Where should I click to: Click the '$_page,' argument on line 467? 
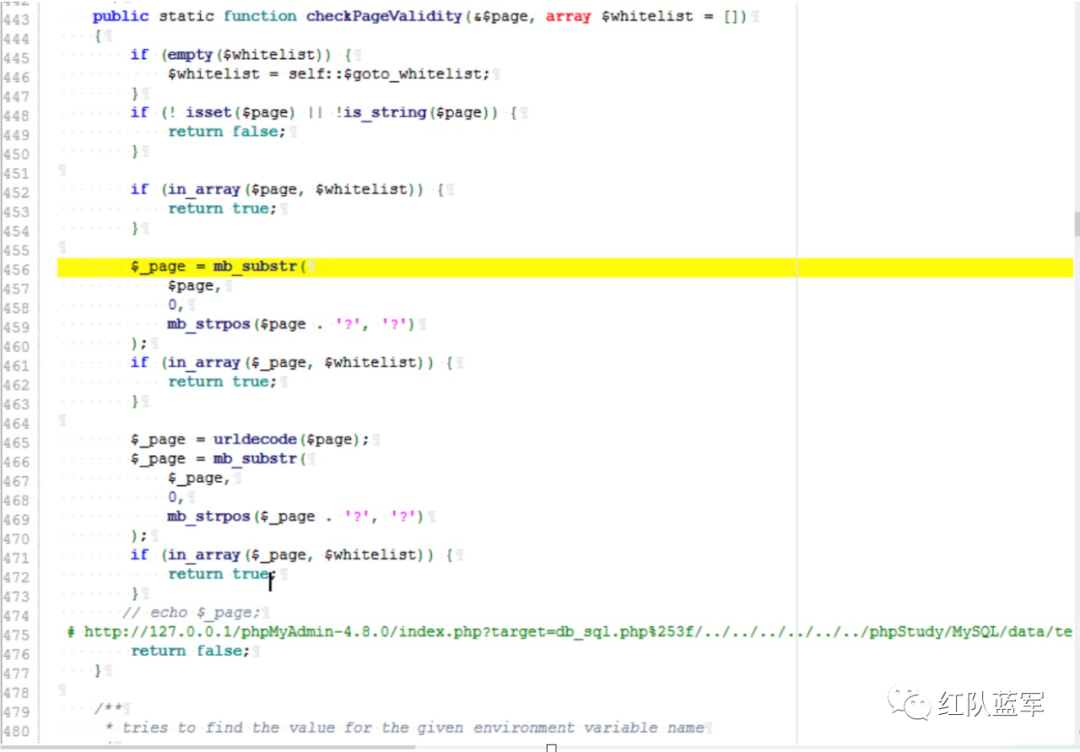pyautogui.click(x=199, y=478)
